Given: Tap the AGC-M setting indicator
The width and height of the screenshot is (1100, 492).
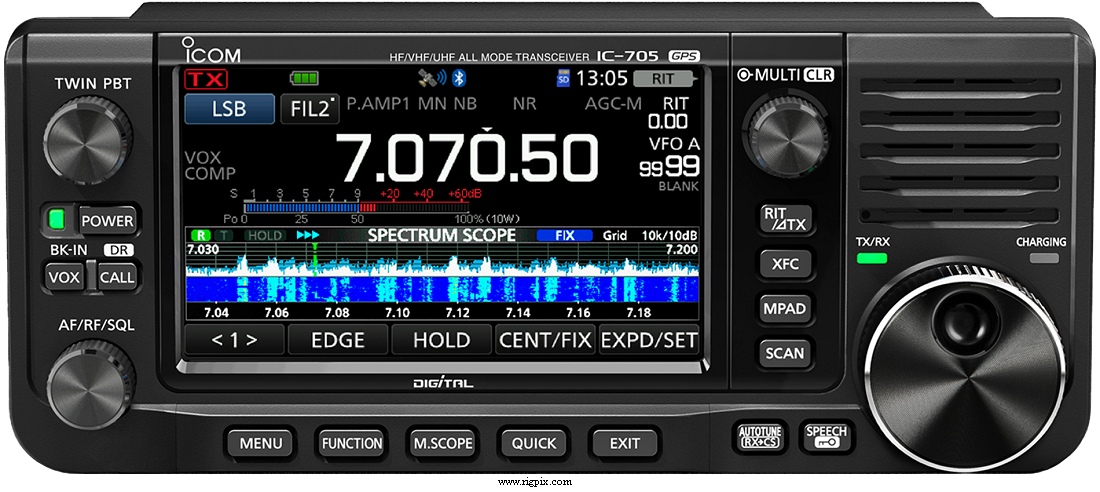Looking at the screenshot, I should point(613,104).
